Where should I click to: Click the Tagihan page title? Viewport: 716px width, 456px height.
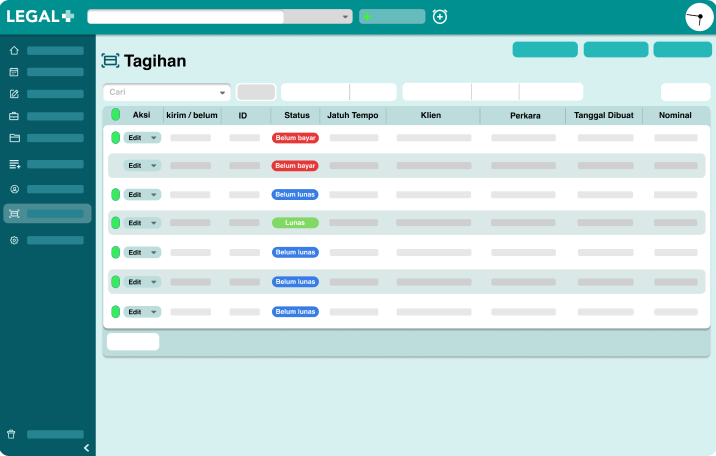[155, 61]
